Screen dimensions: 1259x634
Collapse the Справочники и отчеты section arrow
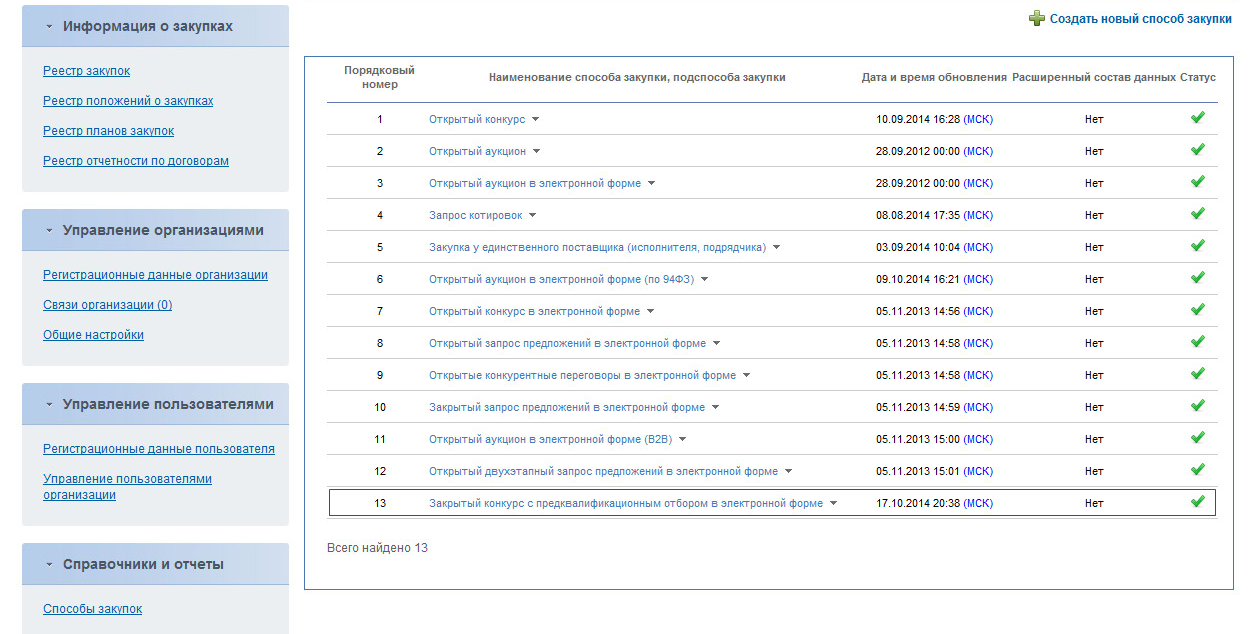click(49, 565)
